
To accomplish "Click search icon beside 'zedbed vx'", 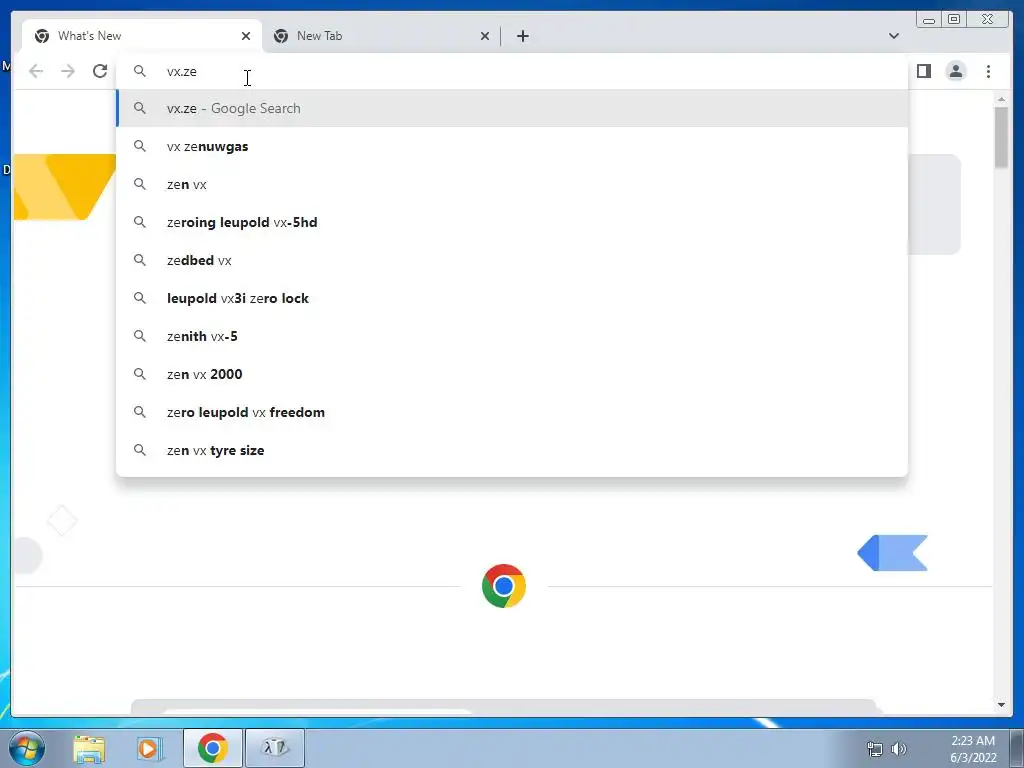I will 140,260.
